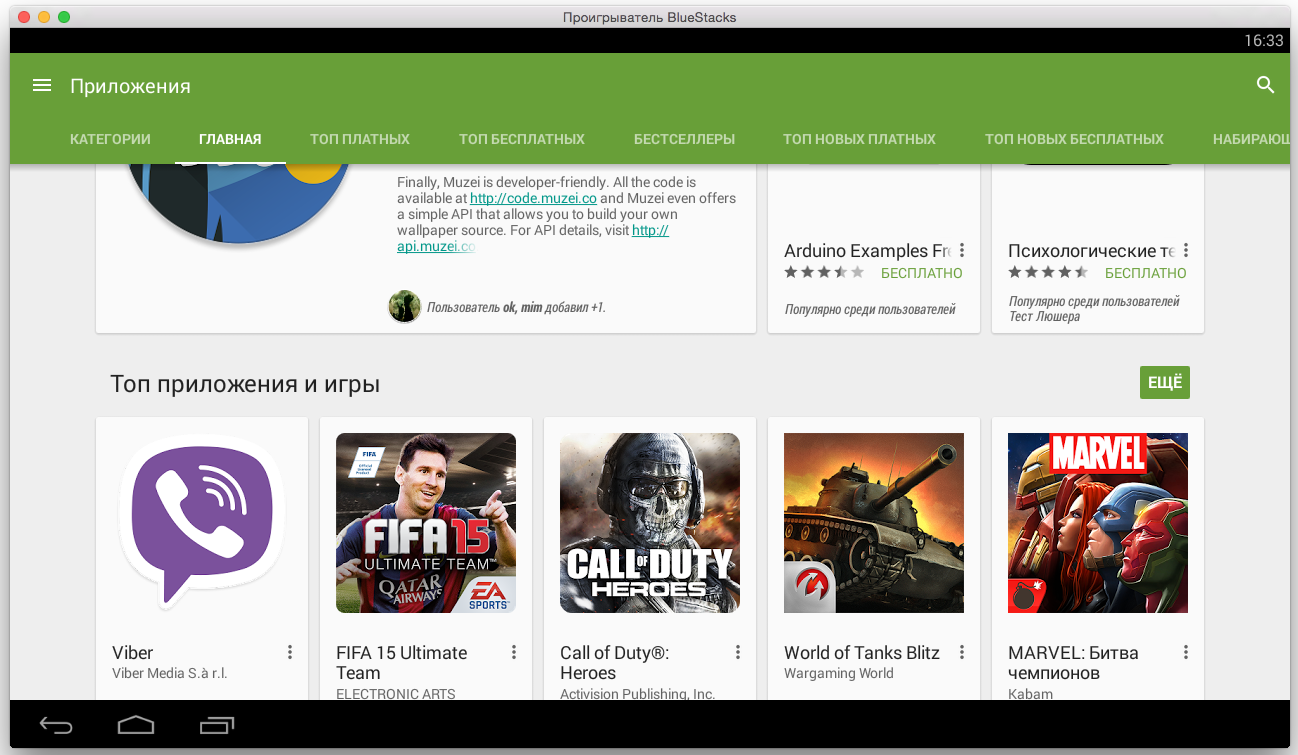Open overflow menu for Arduino Examples

coord(962,250)
